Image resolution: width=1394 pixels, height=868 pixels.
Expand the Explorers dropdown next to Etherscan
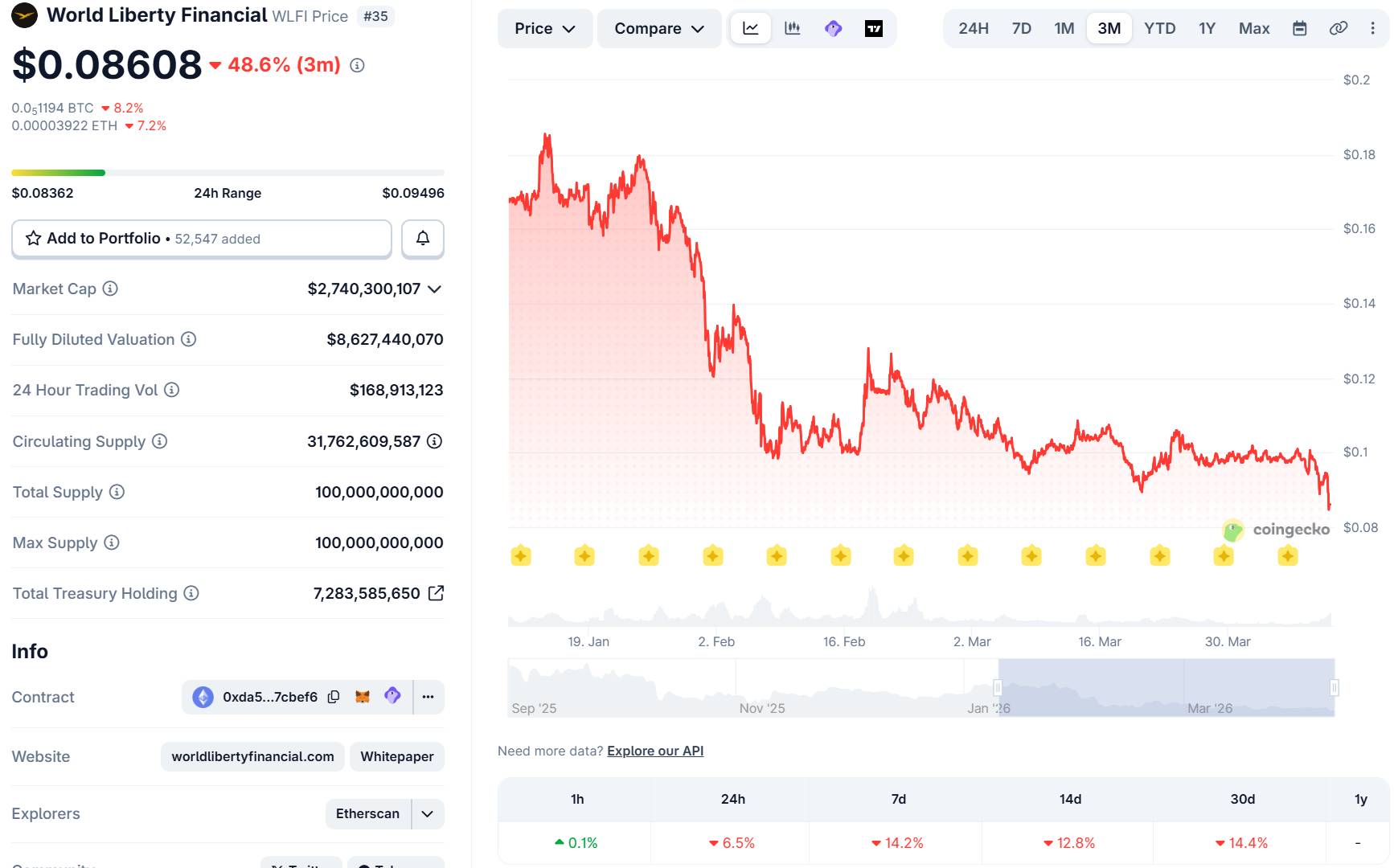coord(428,813)
